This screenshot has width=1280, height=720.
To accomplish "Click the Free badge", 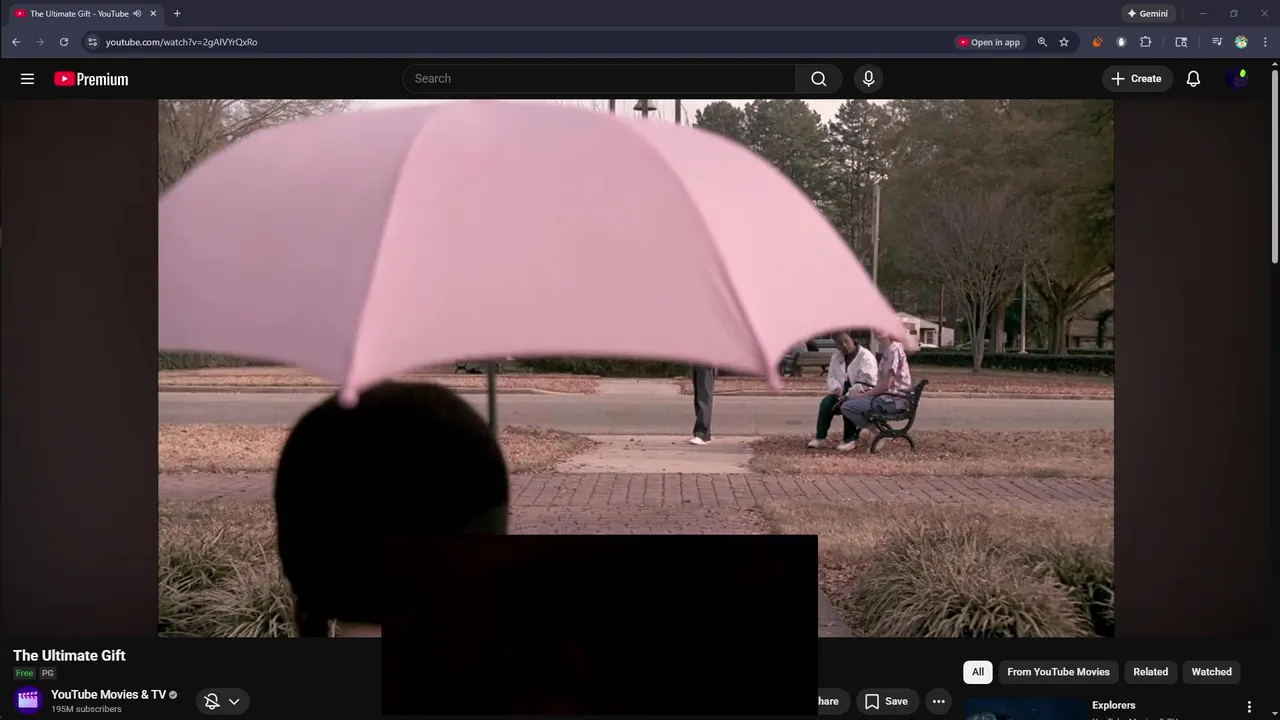I will click(24, 673).
